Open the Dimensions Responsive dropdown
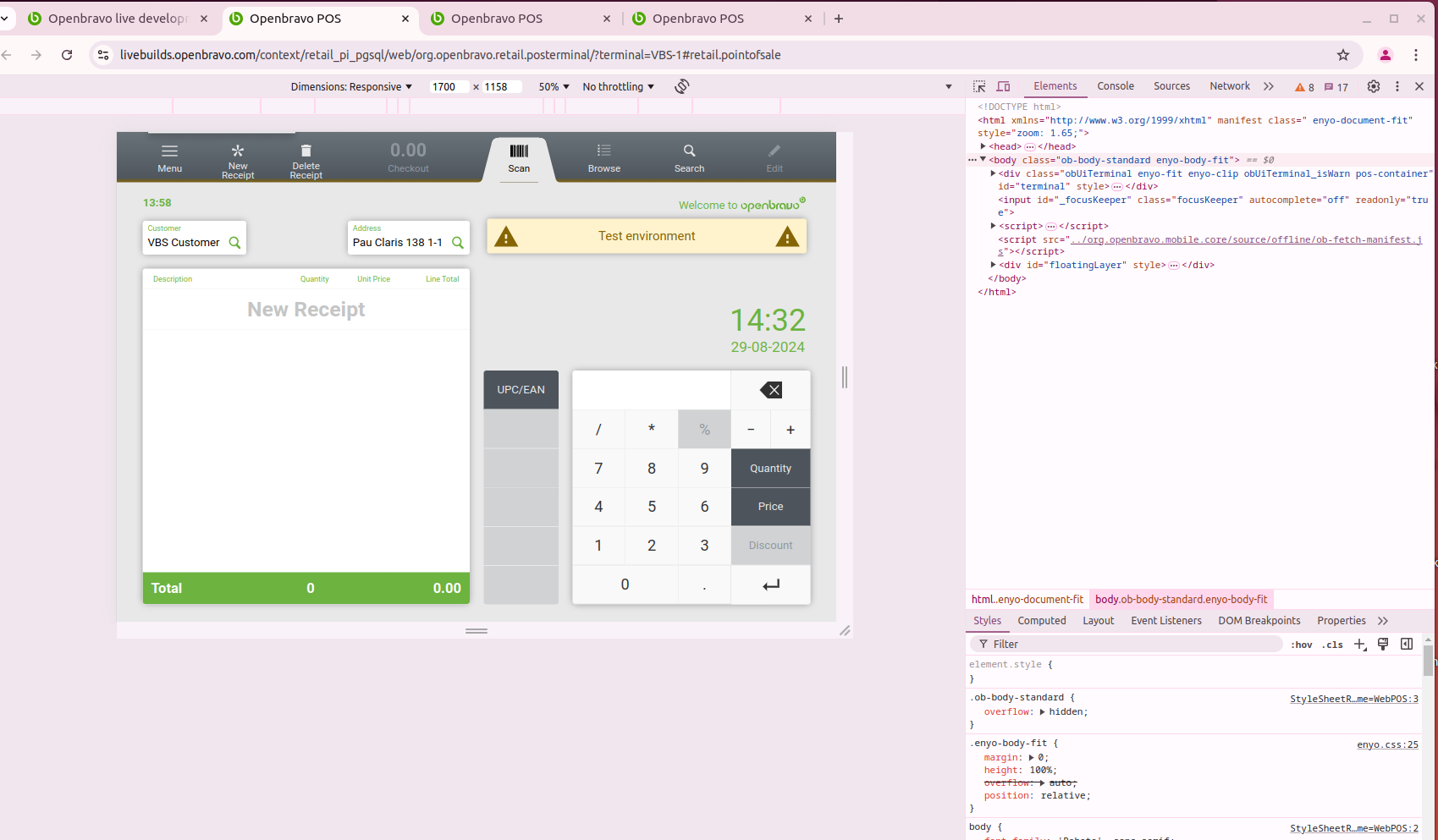1438x840 pixels. tap(351, 87)
